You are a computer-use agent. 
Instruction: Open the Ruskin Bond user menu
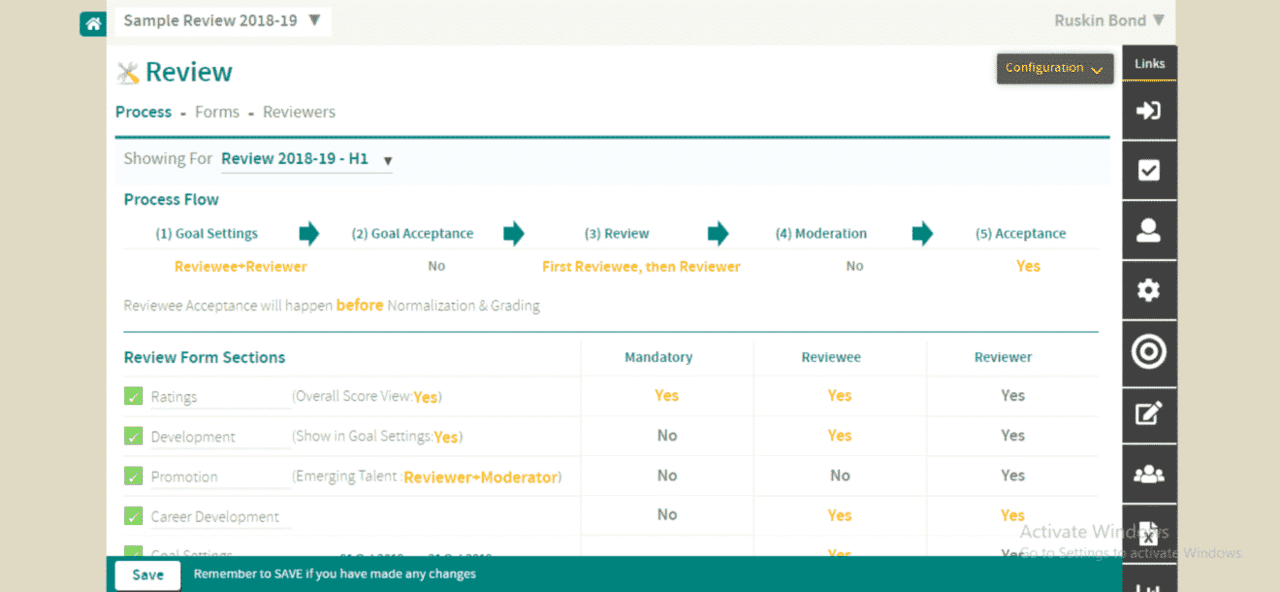(x=1109, y=20)
